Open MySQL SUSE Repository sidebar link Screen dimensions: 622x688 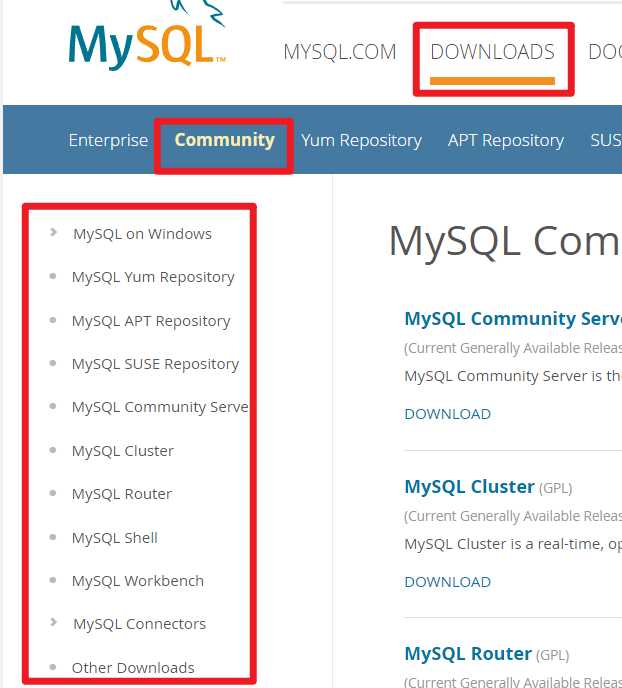tap(155, 364)
